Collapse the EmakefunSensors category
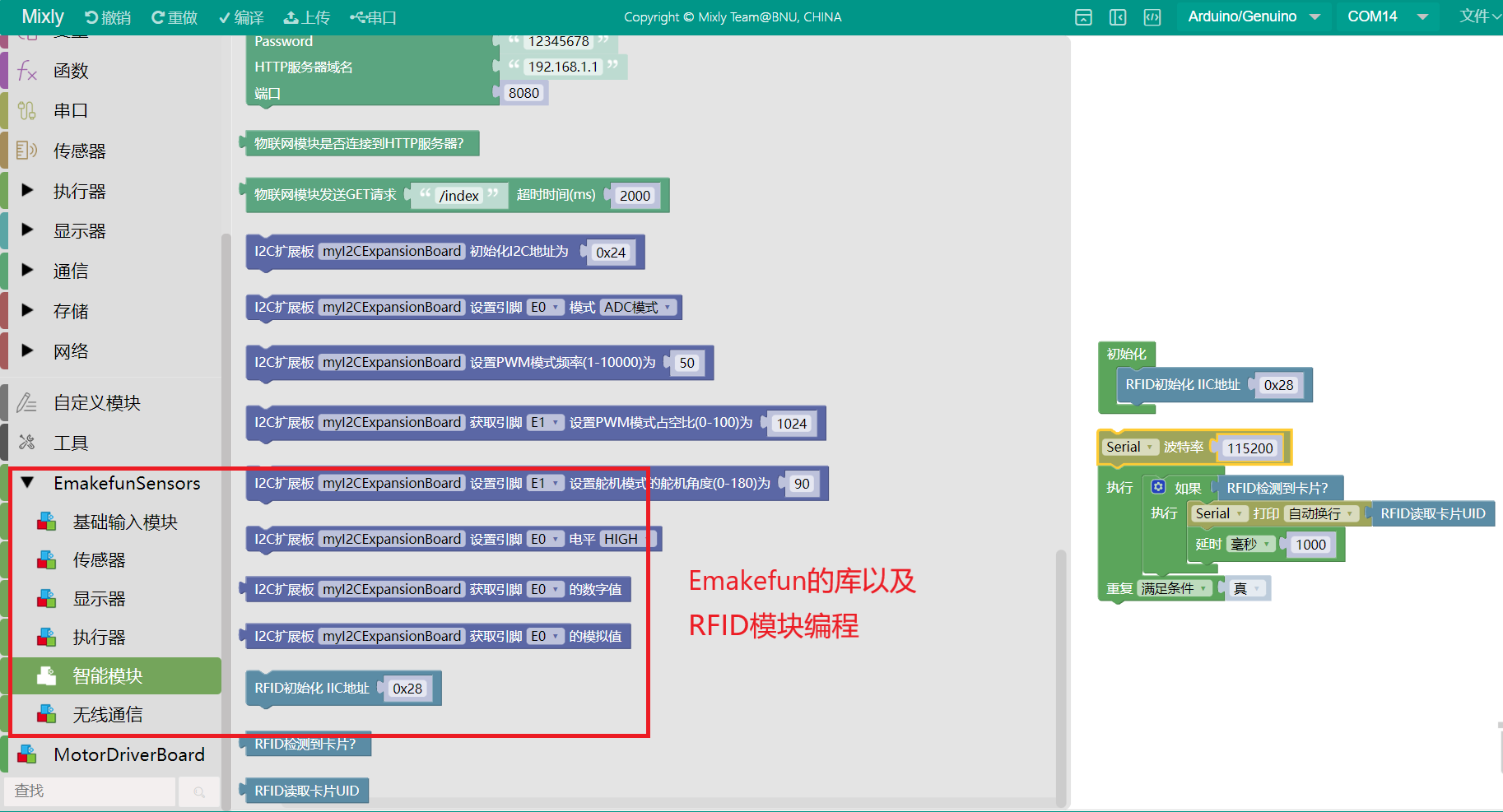The width and height of the screenshot is (1503, 812). tap(27, 483)
